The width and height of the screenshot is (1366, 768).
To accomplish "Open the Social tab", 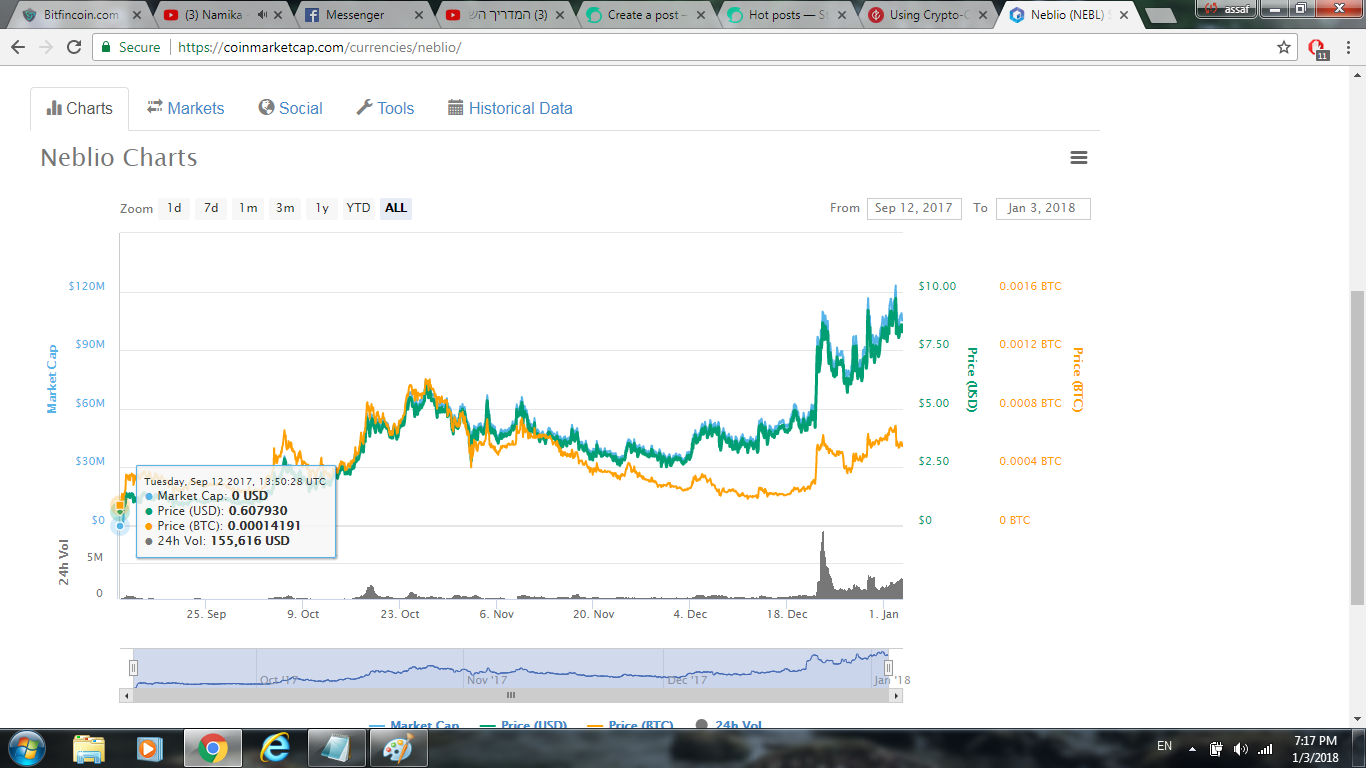I will coord(290,108).
